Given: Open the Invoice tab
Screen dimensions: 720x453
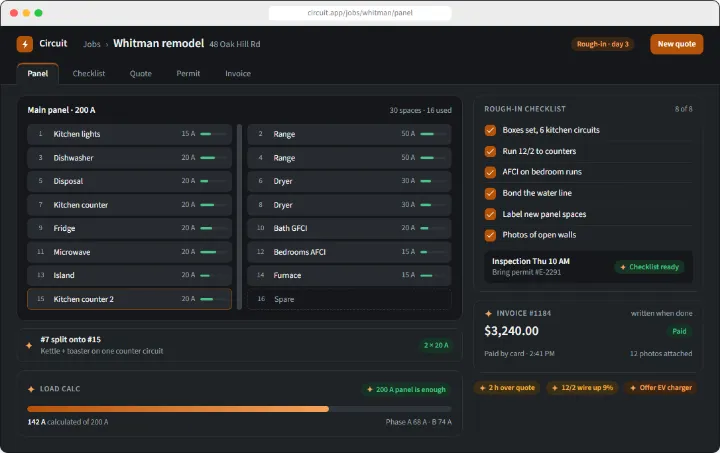Looking at the screenshot, I should [238, 73].
